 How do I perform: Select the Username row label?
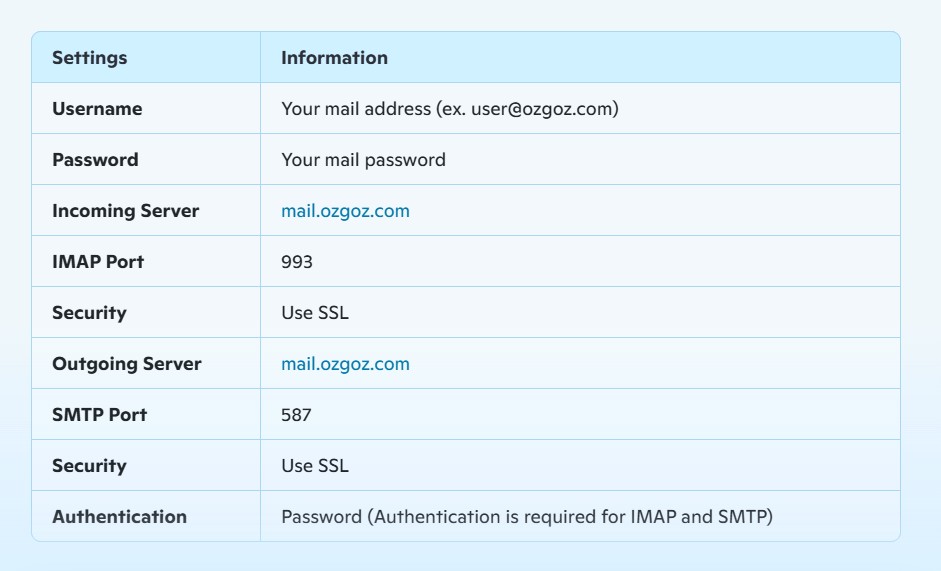tap(97, 109)
